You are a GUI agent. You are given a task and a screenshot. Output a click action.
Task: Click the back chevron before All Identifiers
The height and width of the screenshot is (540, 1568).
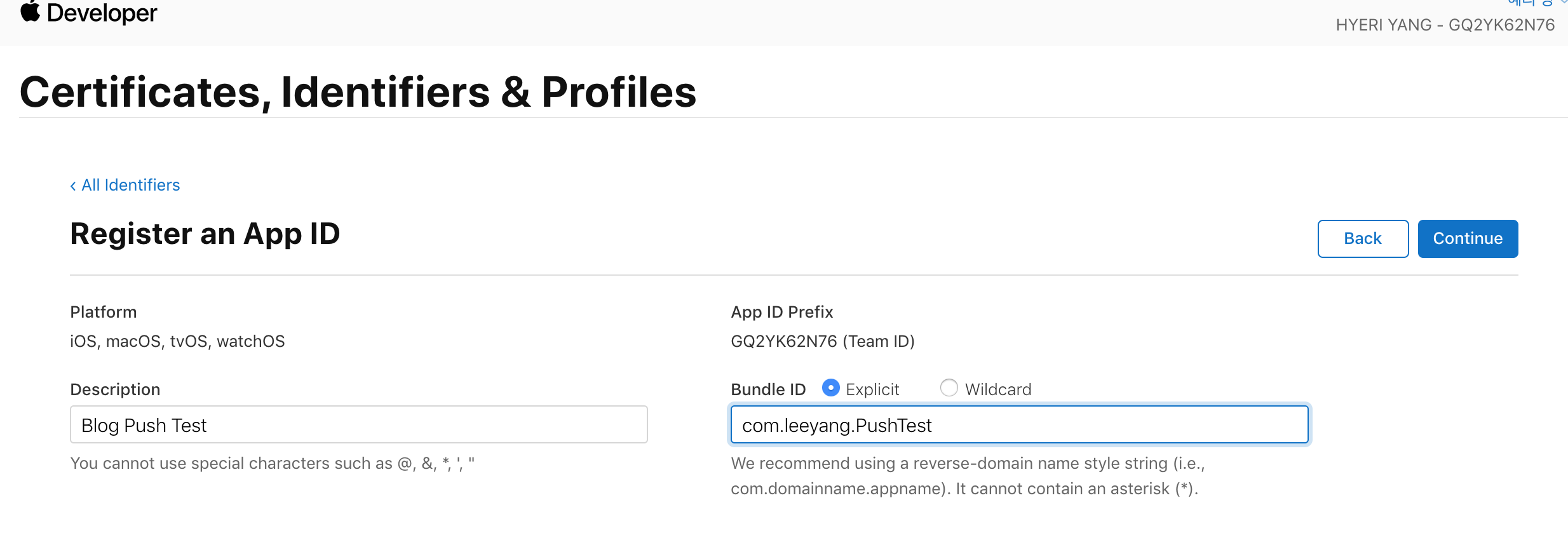[x=73, y=186]
